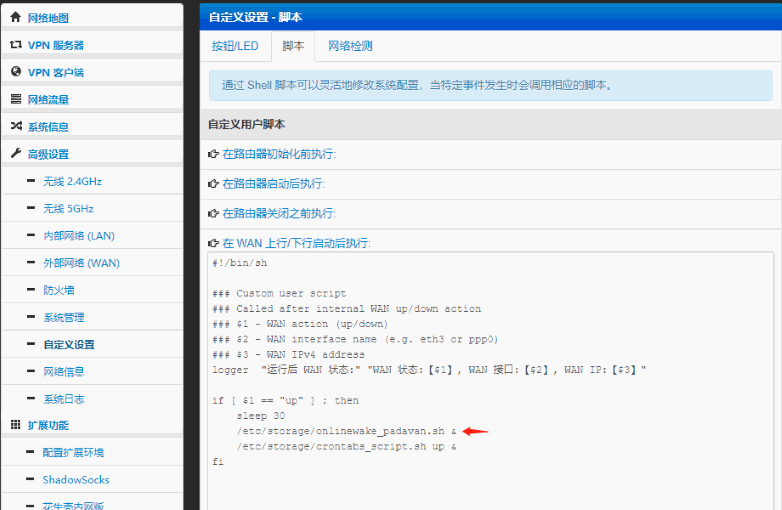Open 防火墙 settings

point(58,290)
